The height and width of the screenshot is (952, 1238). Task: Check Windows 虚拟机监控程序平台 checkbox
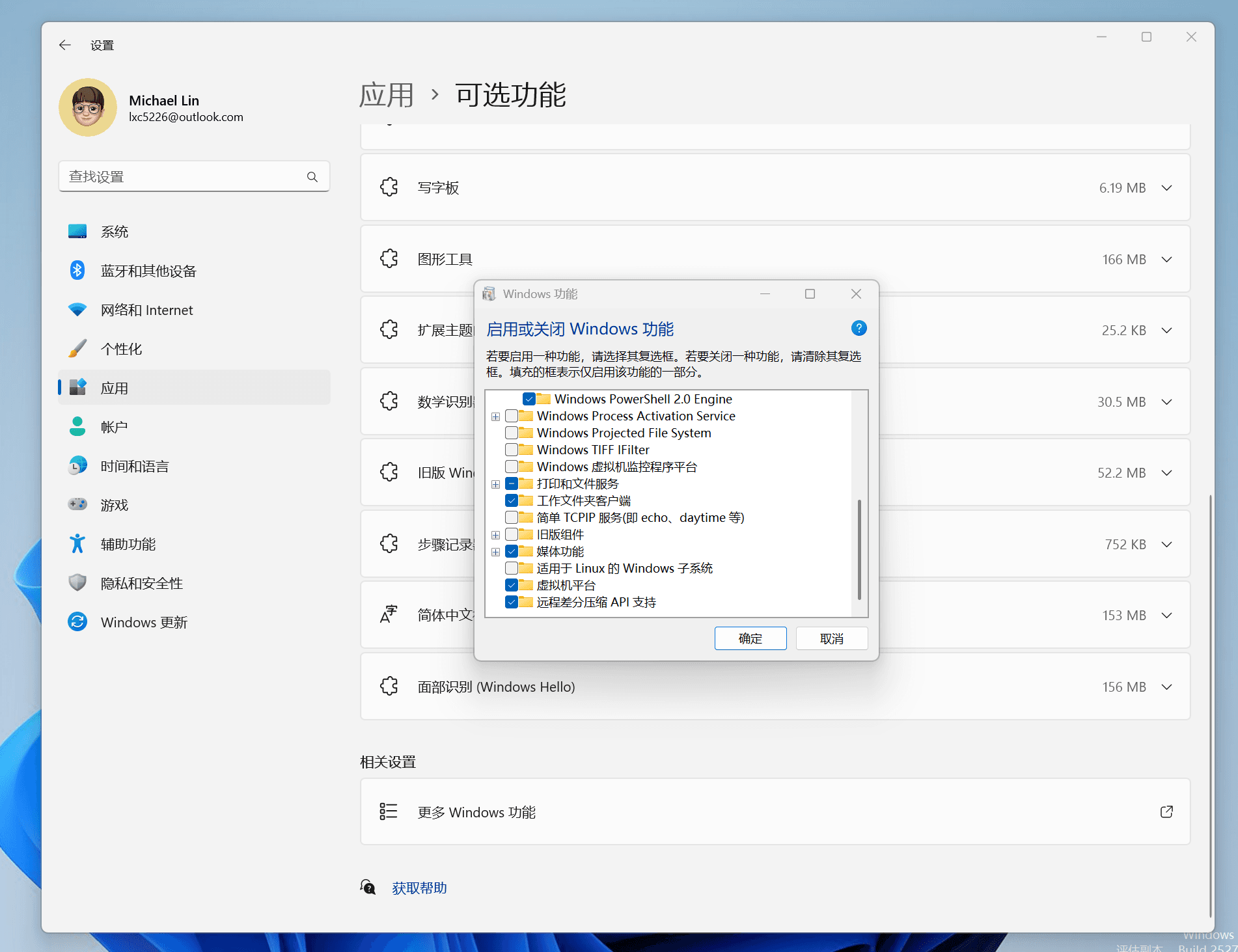tap(512, 467)
